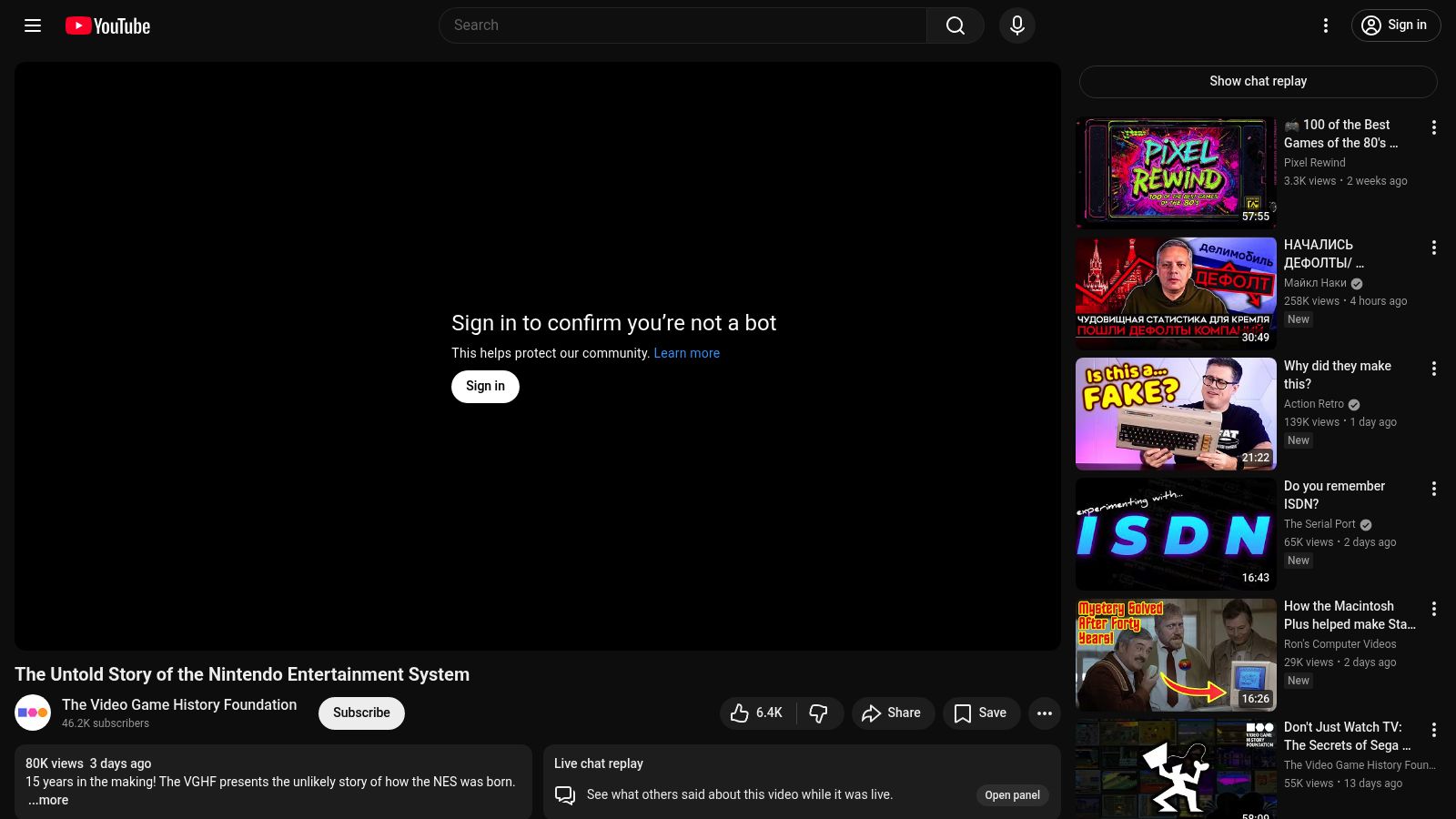The image size is (1456, 819).
Task: Click the magnifying glass search button
Action: (955, 25)
